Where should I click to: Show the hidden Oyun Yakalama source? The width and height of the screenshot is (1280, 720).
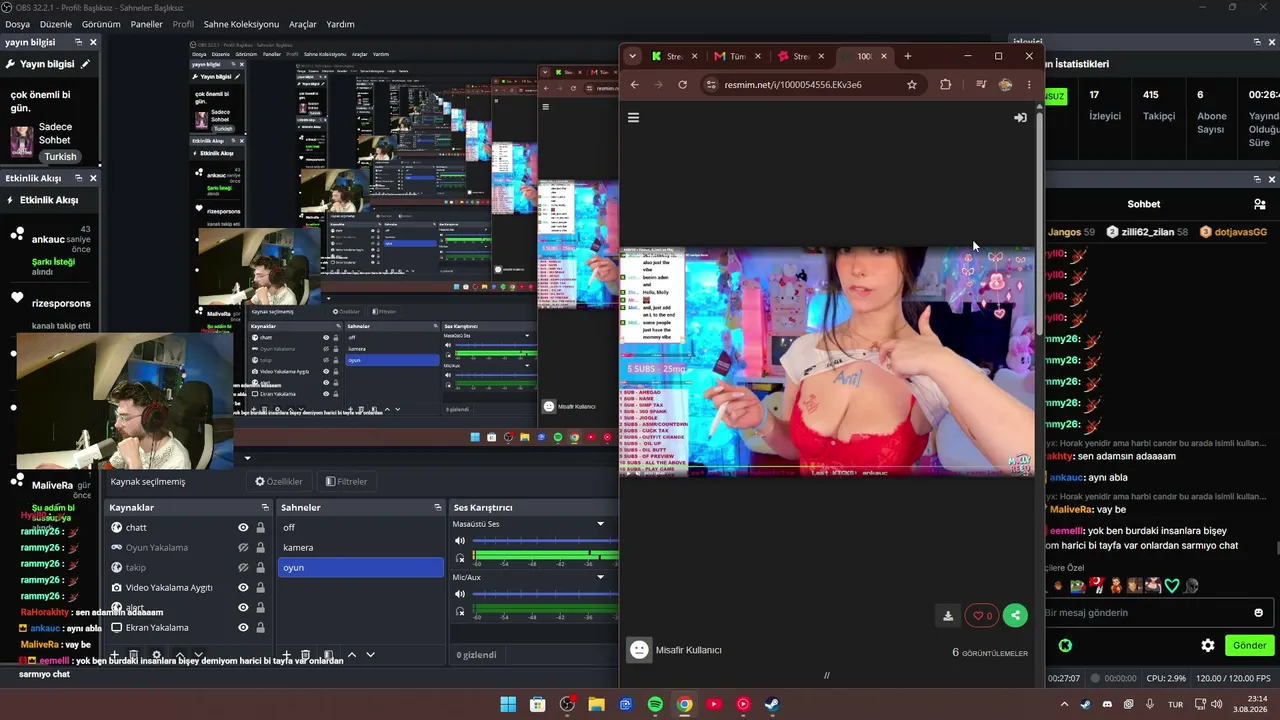243,548
